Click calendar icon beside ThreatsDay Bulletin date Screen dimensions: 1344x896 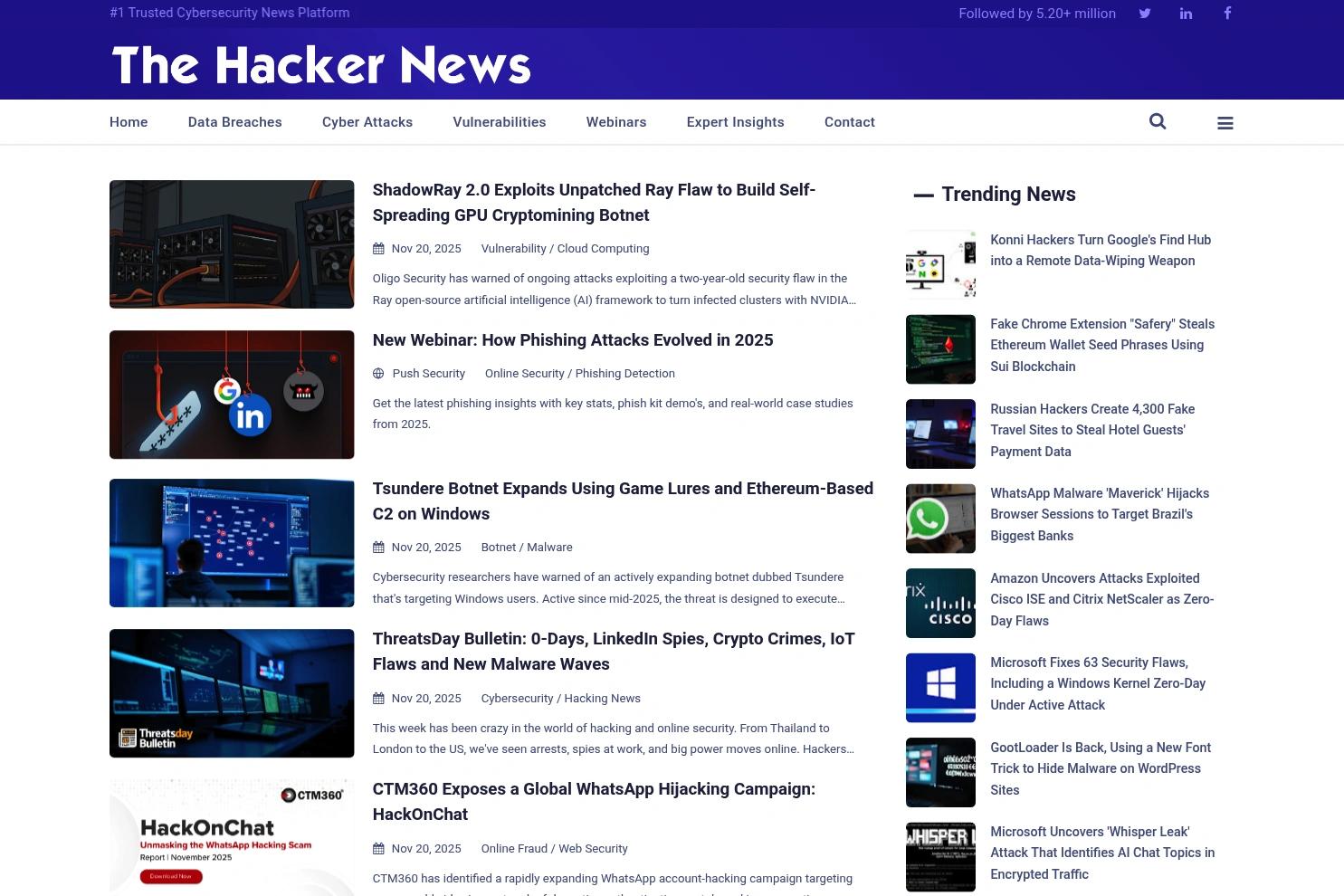click(x=378, y=699)
